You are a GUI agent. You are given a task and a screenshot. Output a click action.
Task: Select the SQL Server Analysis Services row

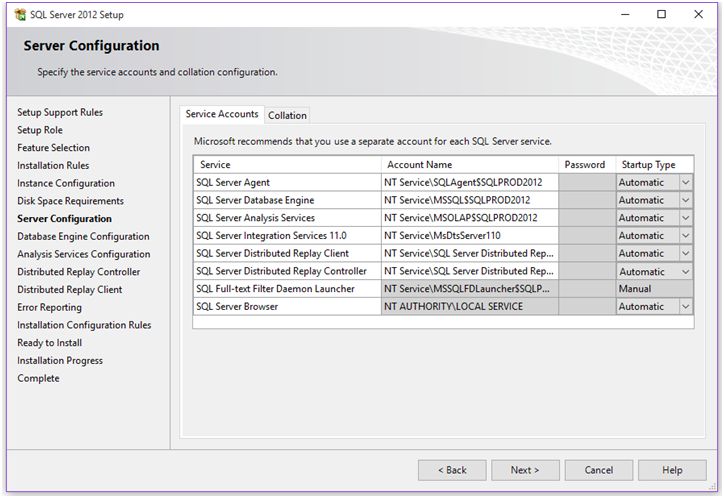click(x=287, y=218)
